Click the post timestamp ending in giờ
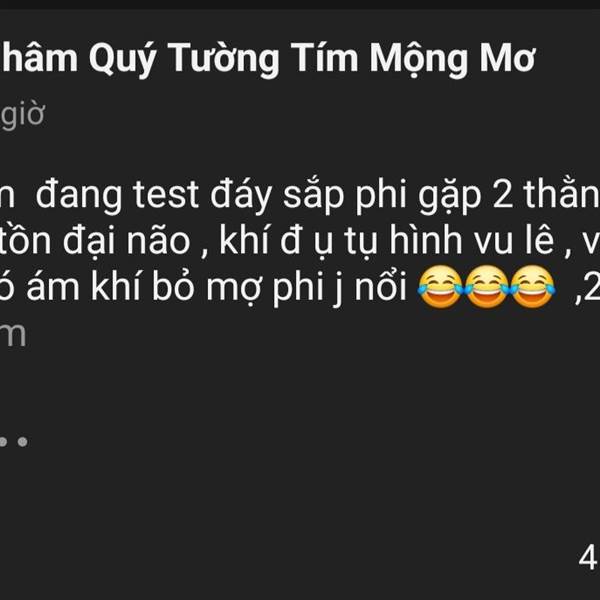This screenshot has height=600, width=600. pos(22,114)
